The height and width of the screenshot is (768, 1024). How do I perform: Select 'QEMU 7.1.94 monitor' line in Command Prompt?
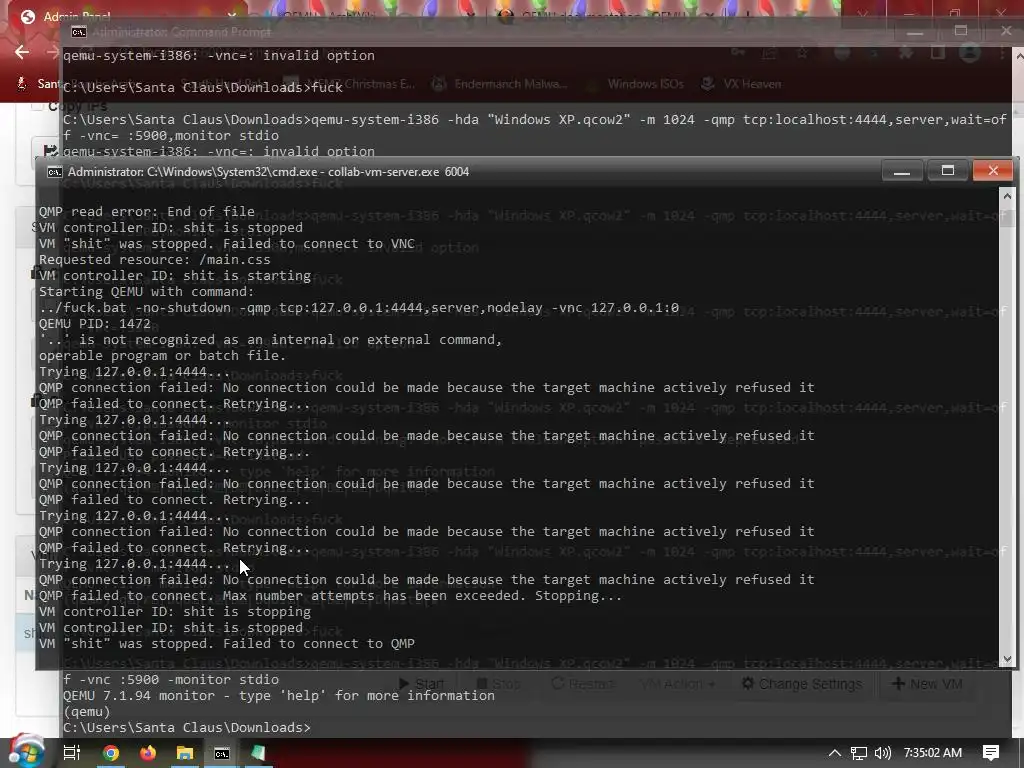279,696
